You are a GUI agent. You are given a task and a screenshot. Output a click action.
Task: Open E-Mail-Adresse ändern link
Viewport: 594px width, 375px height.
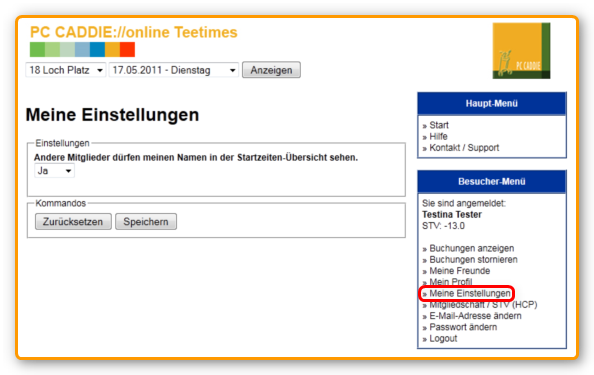point(475,316)
